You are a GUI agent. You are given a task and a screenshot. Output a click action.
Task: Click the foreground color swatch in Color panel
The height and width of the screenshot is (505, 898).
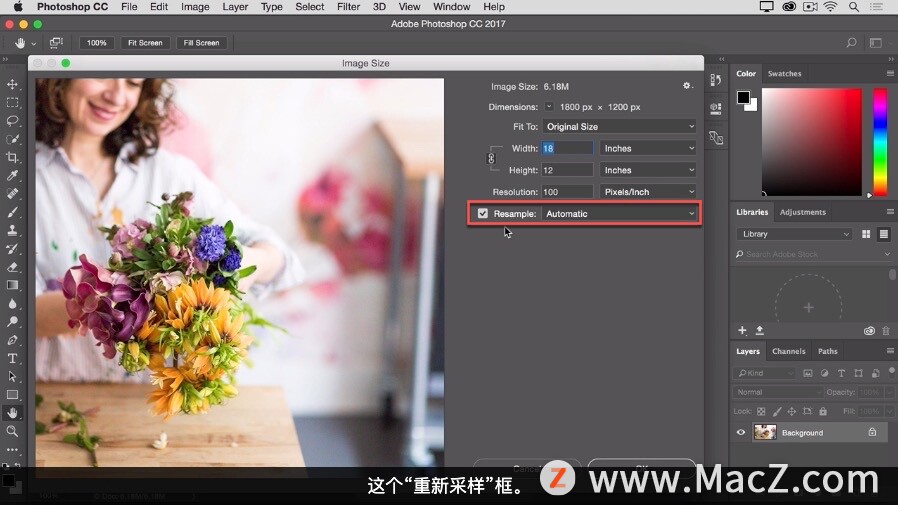[x=743, y=97]
